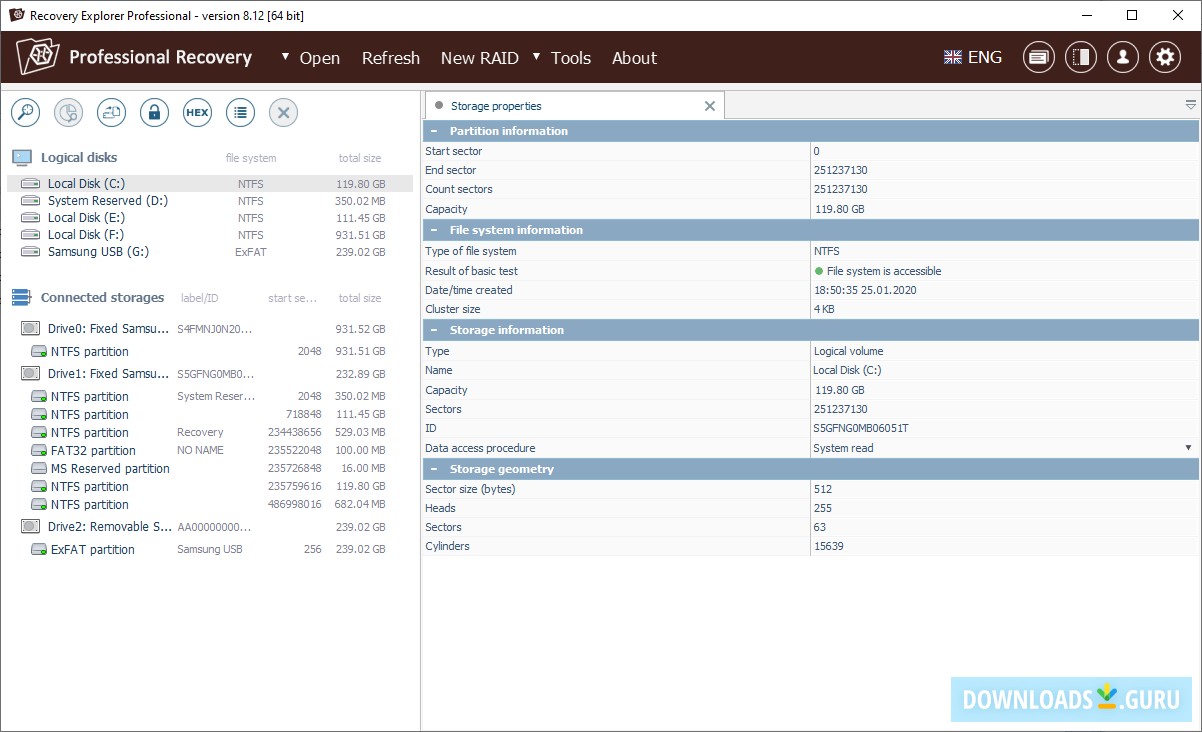
Task: Click the user profile icon
Action: tap(1122, 57)
